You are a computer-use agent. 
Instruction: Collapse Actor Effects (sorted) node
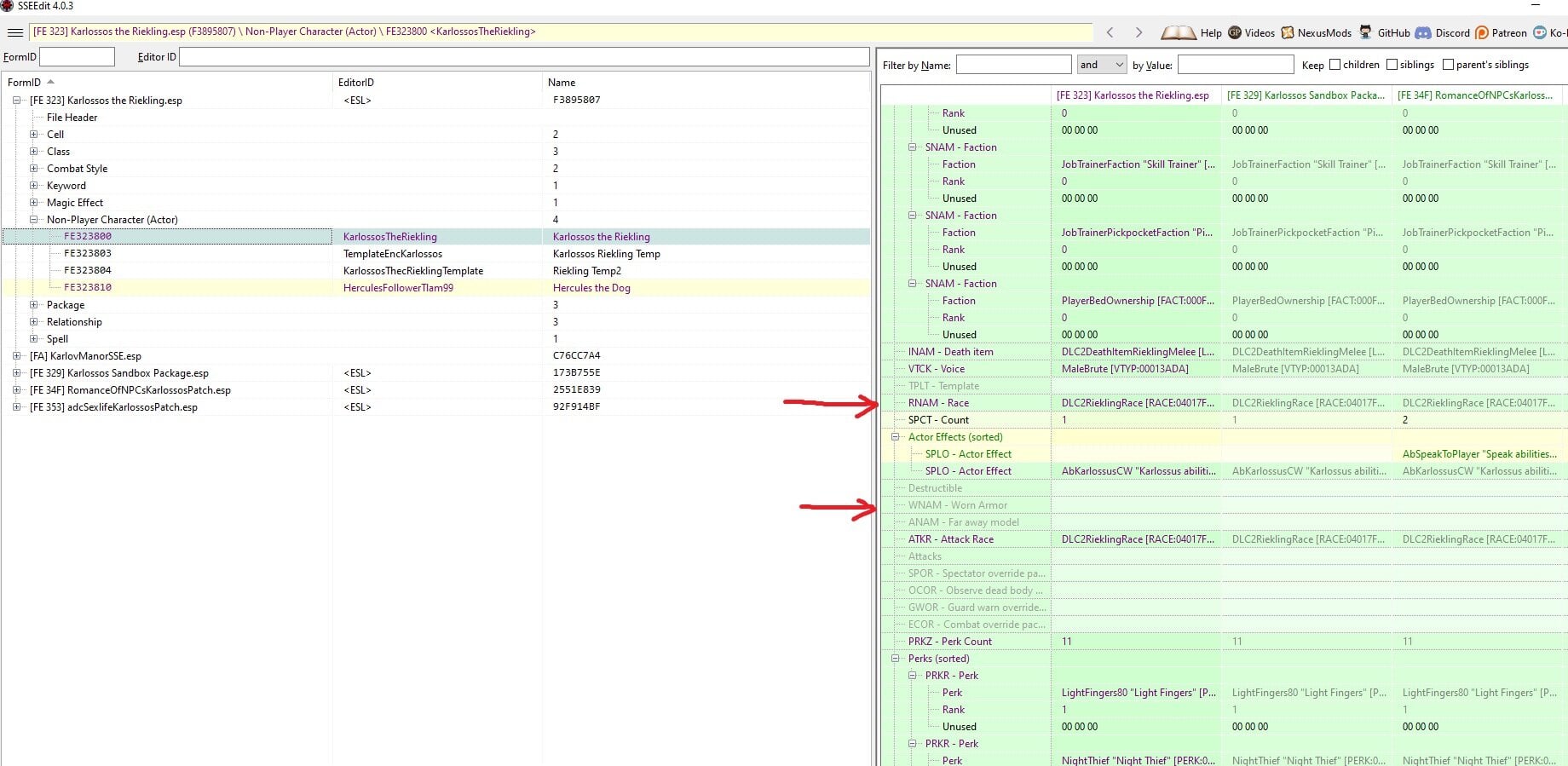pos(896,437)
